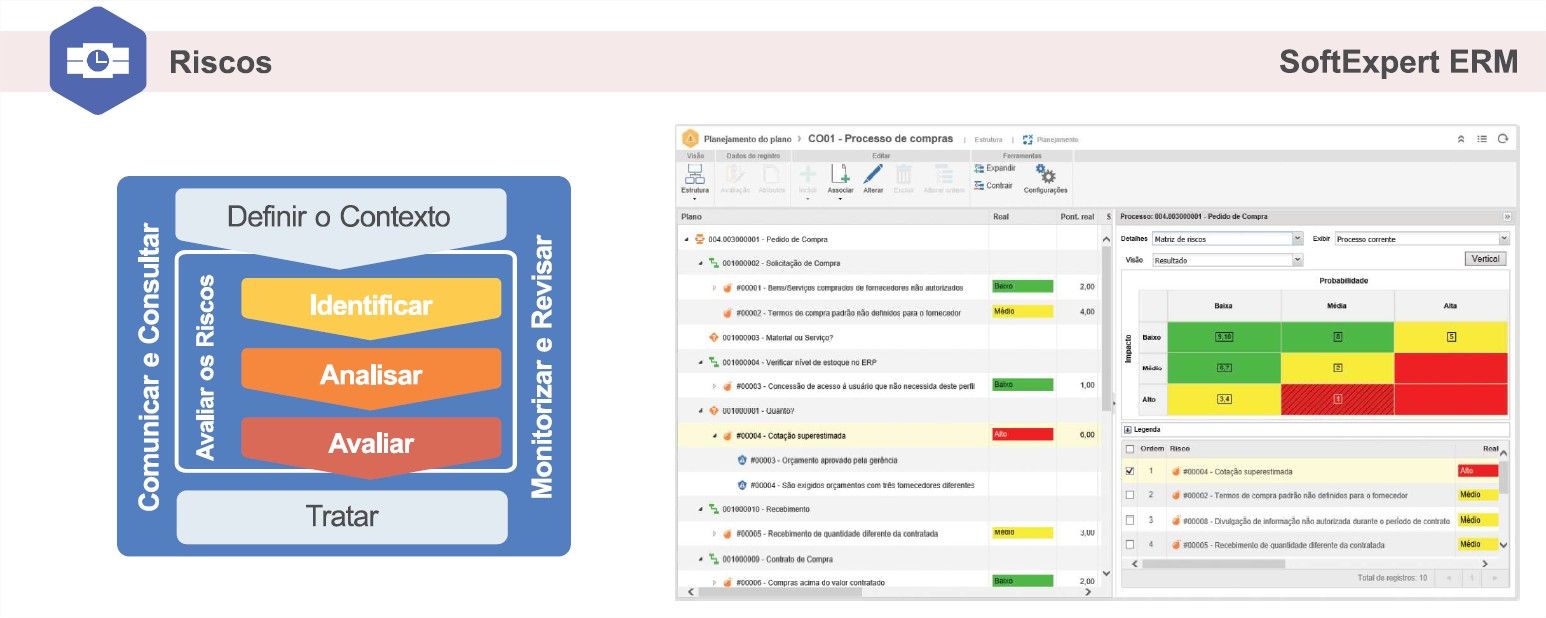The height and width of the screenshot is (618, 1546).
Task: Click the Tratar step
Action: pyautogui.click(x=342, y=516)
